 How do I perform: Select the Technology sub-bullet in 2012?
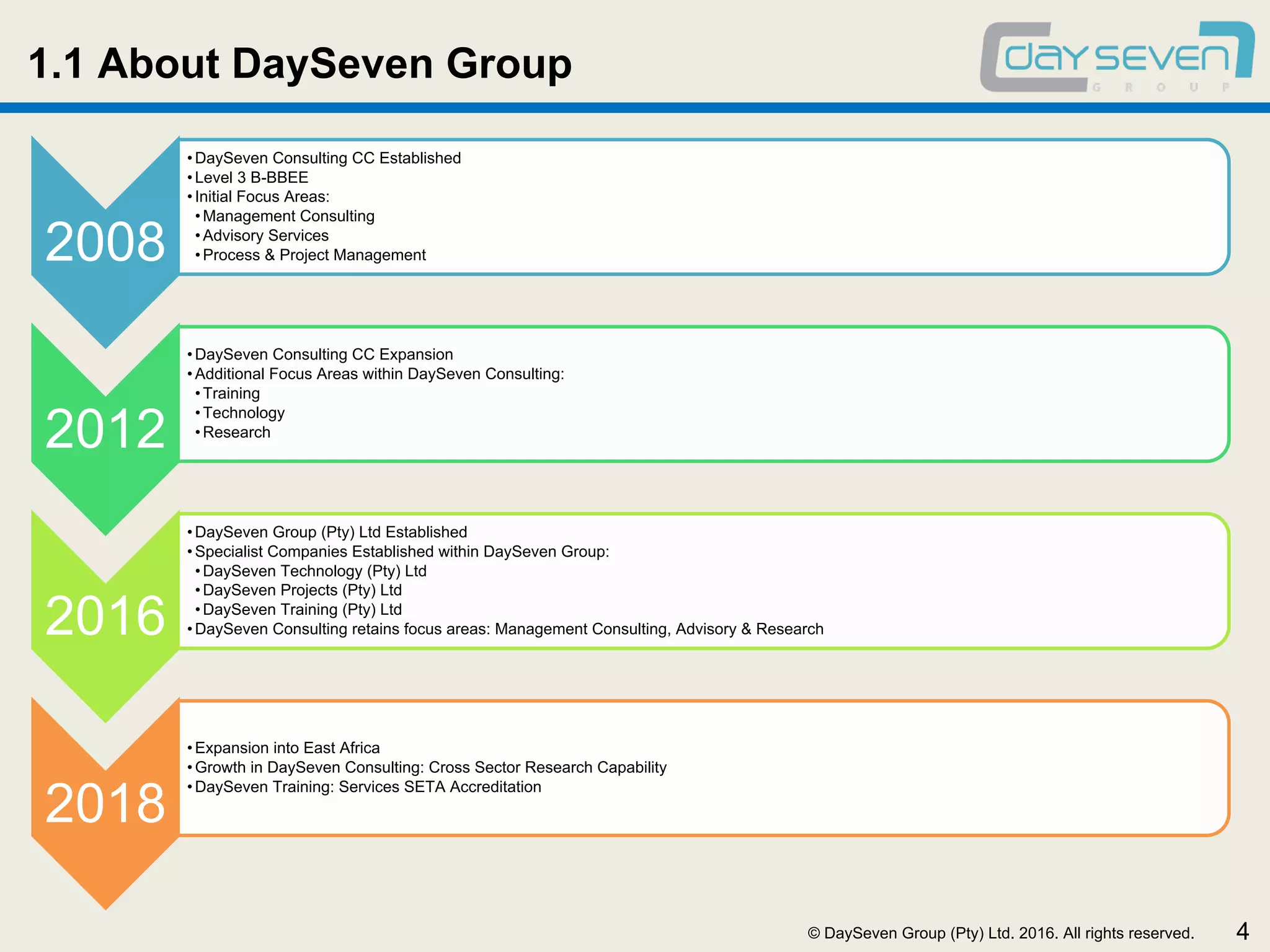243,413
